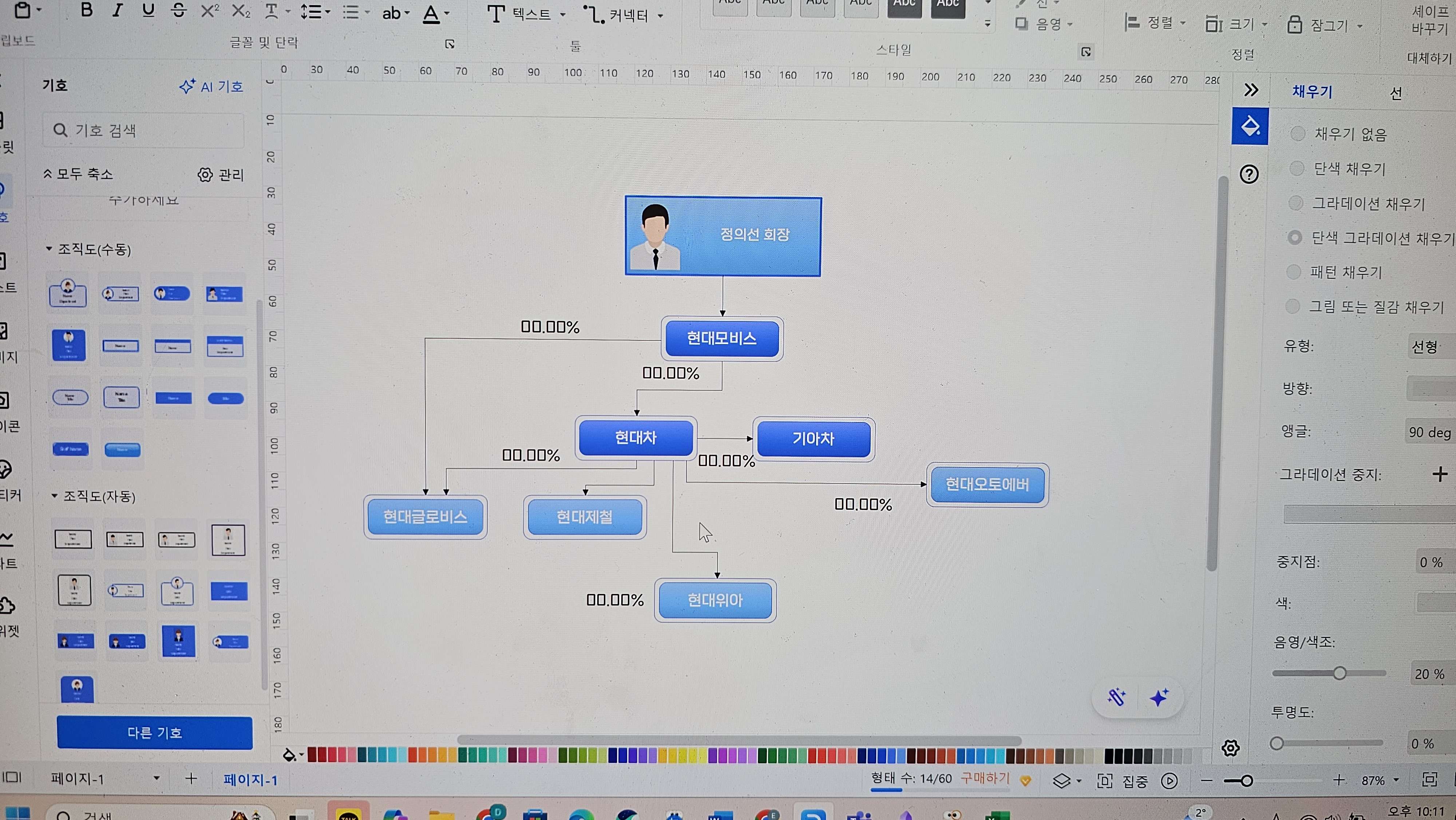Click 모두 축소 collapse all
The width and height of the screenshot is (1456, 820).
(x=79, y=174)
